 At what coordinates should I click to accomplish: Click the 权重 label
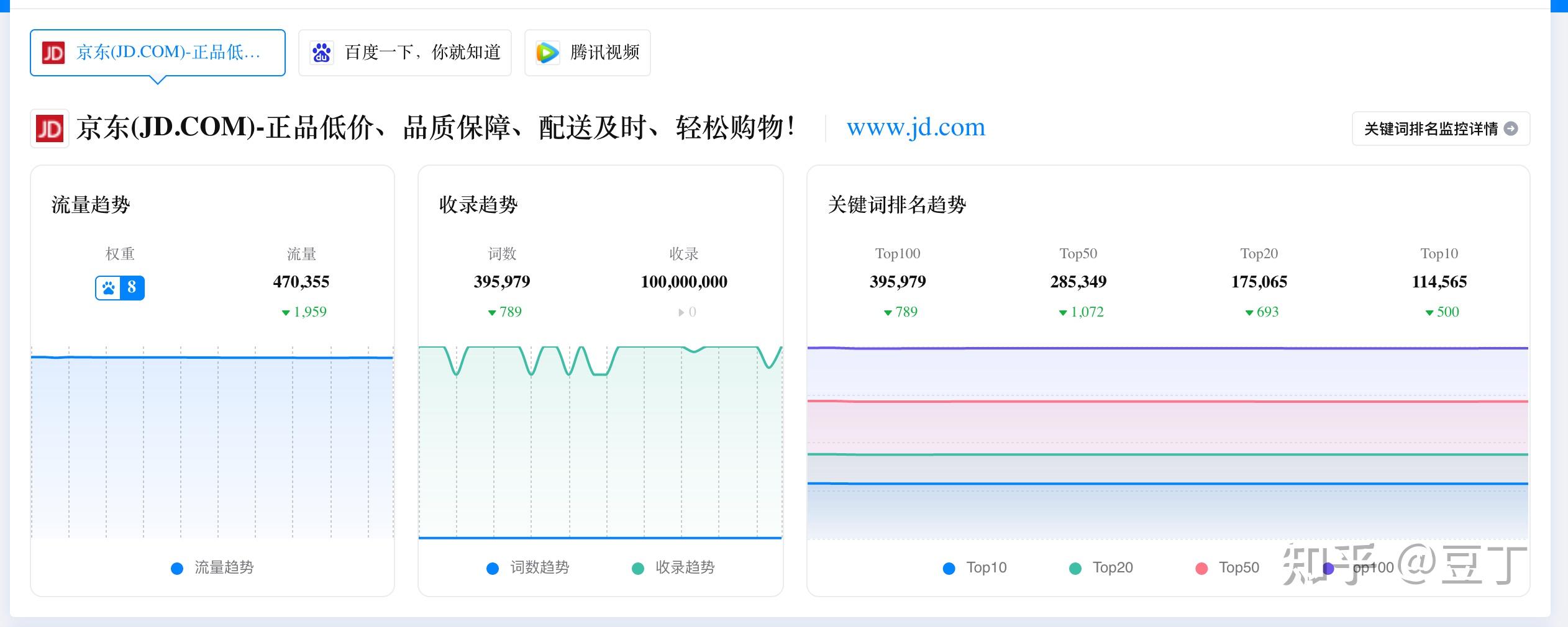pos(120,254)
